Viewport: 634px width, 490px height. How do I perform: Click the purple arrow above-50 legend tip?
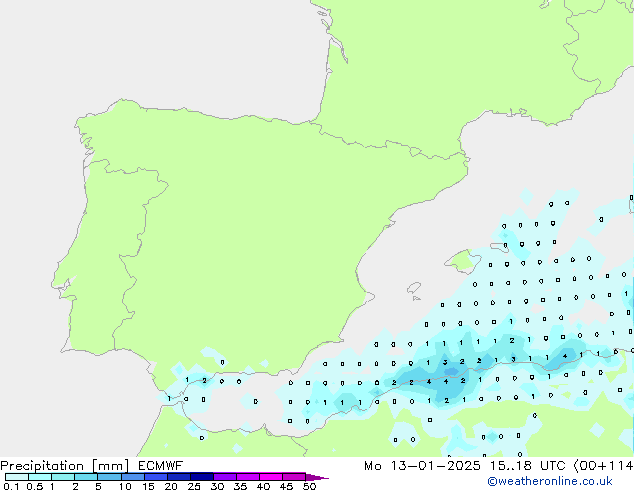317,477
